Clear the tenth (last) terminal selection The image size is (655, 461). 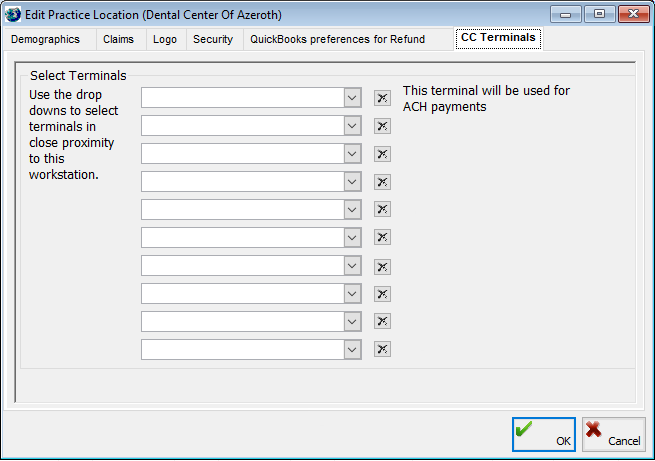pyautogui.click(x=382, y=349)
